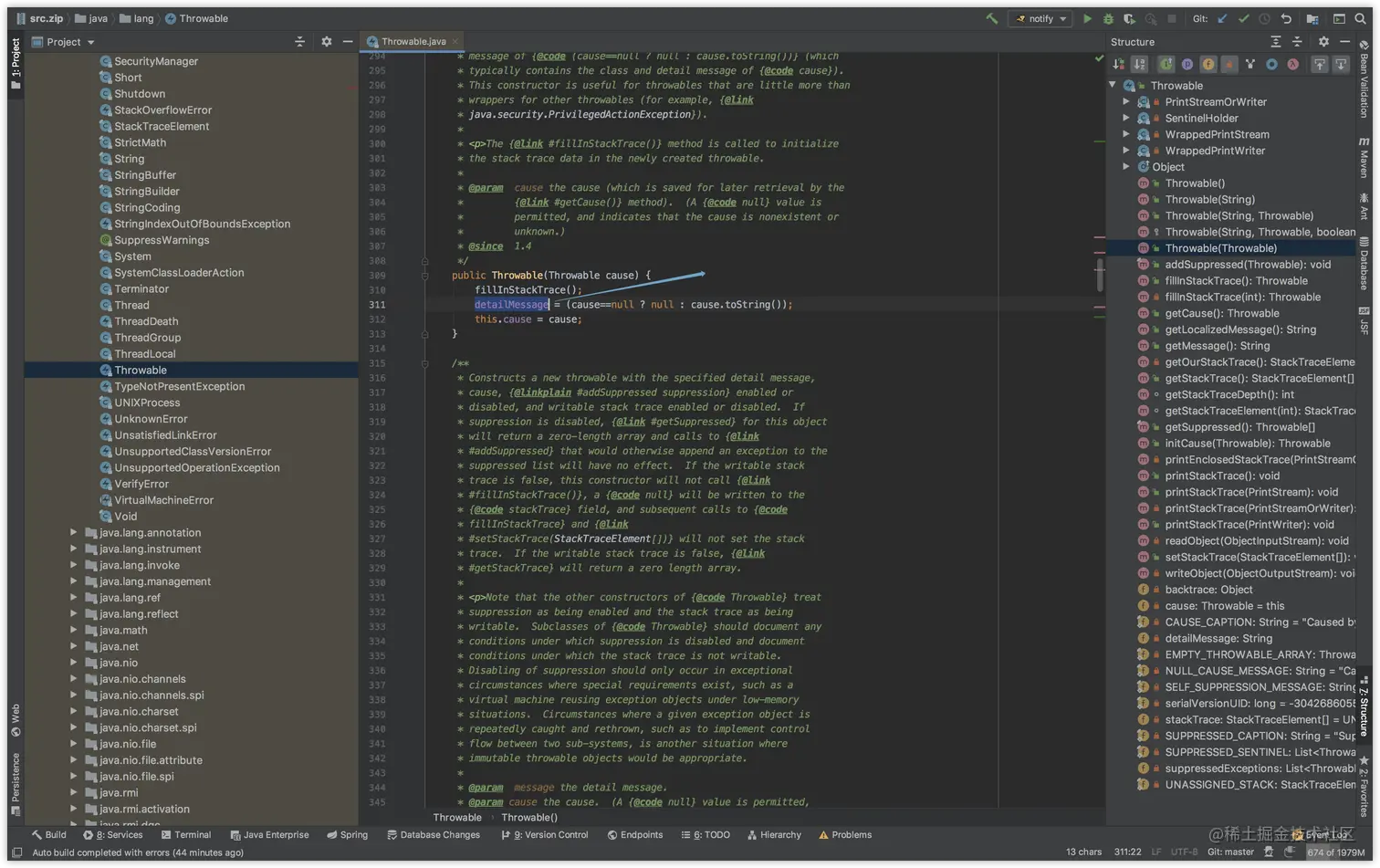Open the Problems tool window tab
The image size is (1380, 868).
pos(845,835)
